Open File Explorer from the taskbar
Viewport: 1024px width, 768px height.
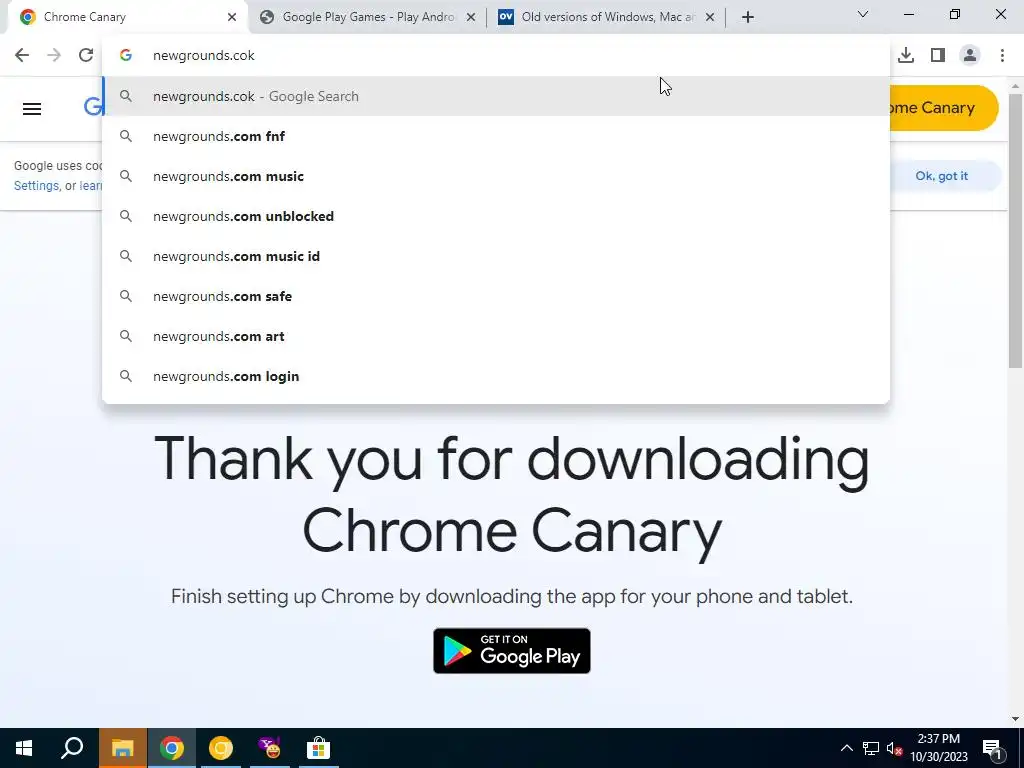point(122,748)
